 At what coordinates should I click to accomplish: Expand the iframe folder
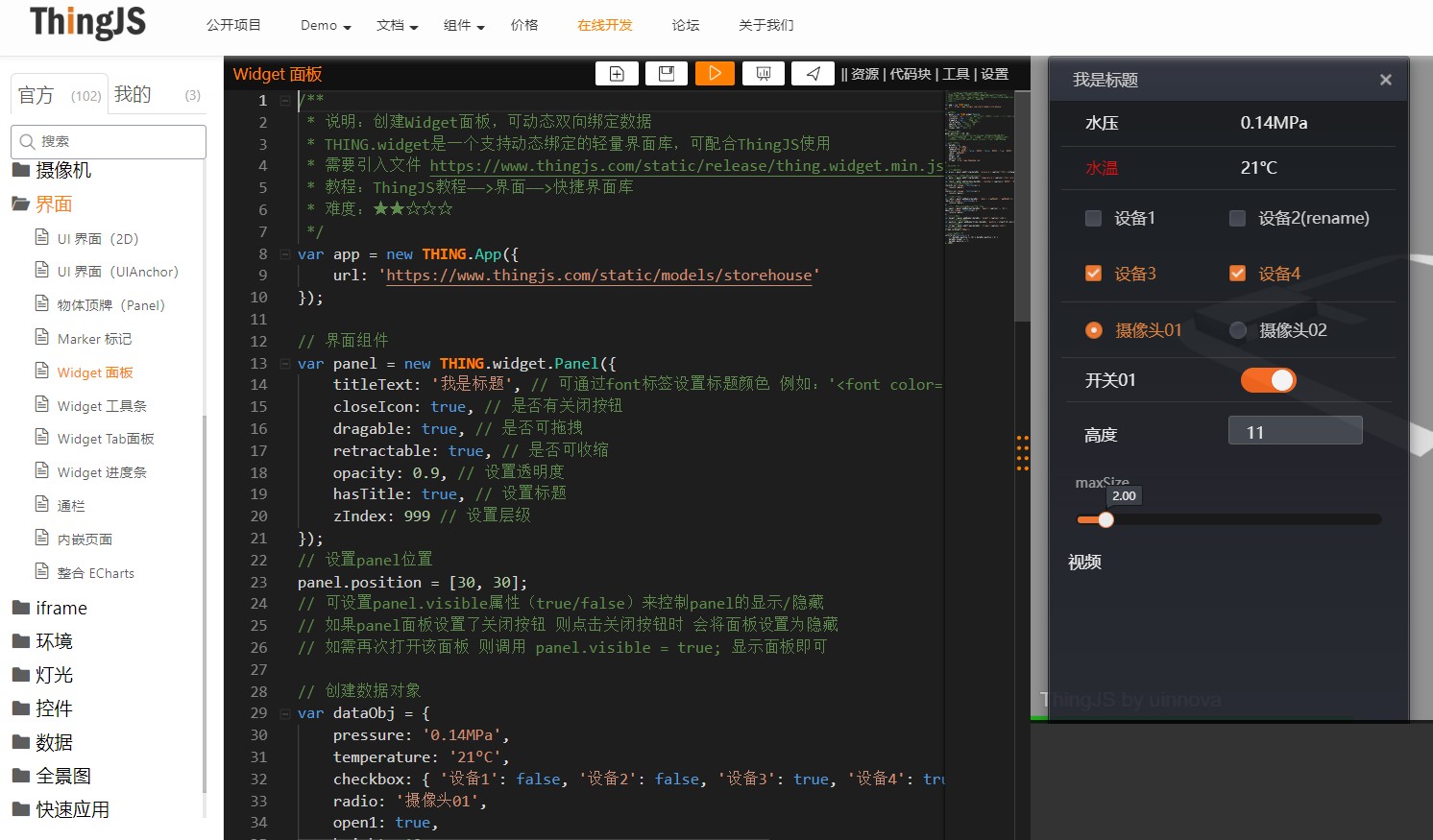point(50,608)
